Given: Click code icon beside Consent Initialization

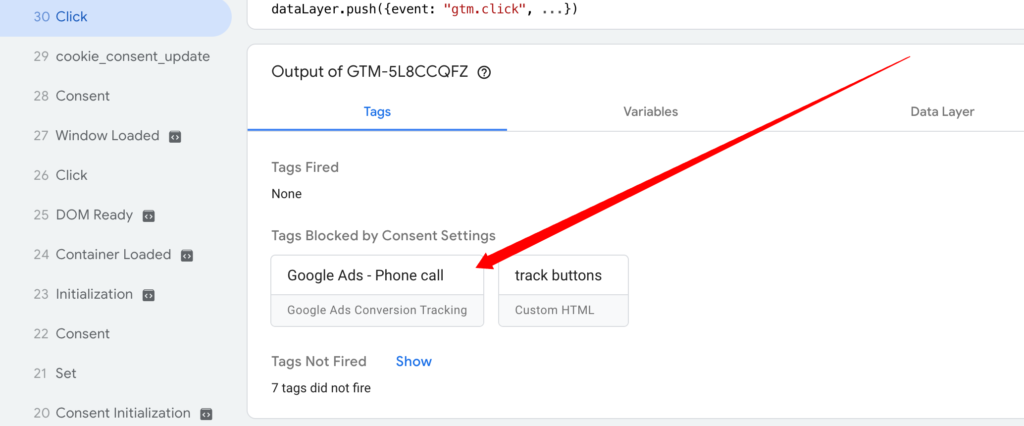Looking at the screenshot, I should click(x=206, y=413).
